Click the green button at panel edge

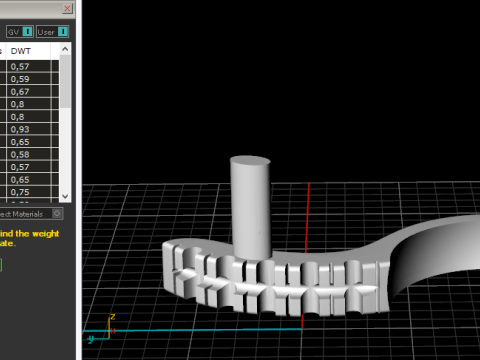coord(1,265)
